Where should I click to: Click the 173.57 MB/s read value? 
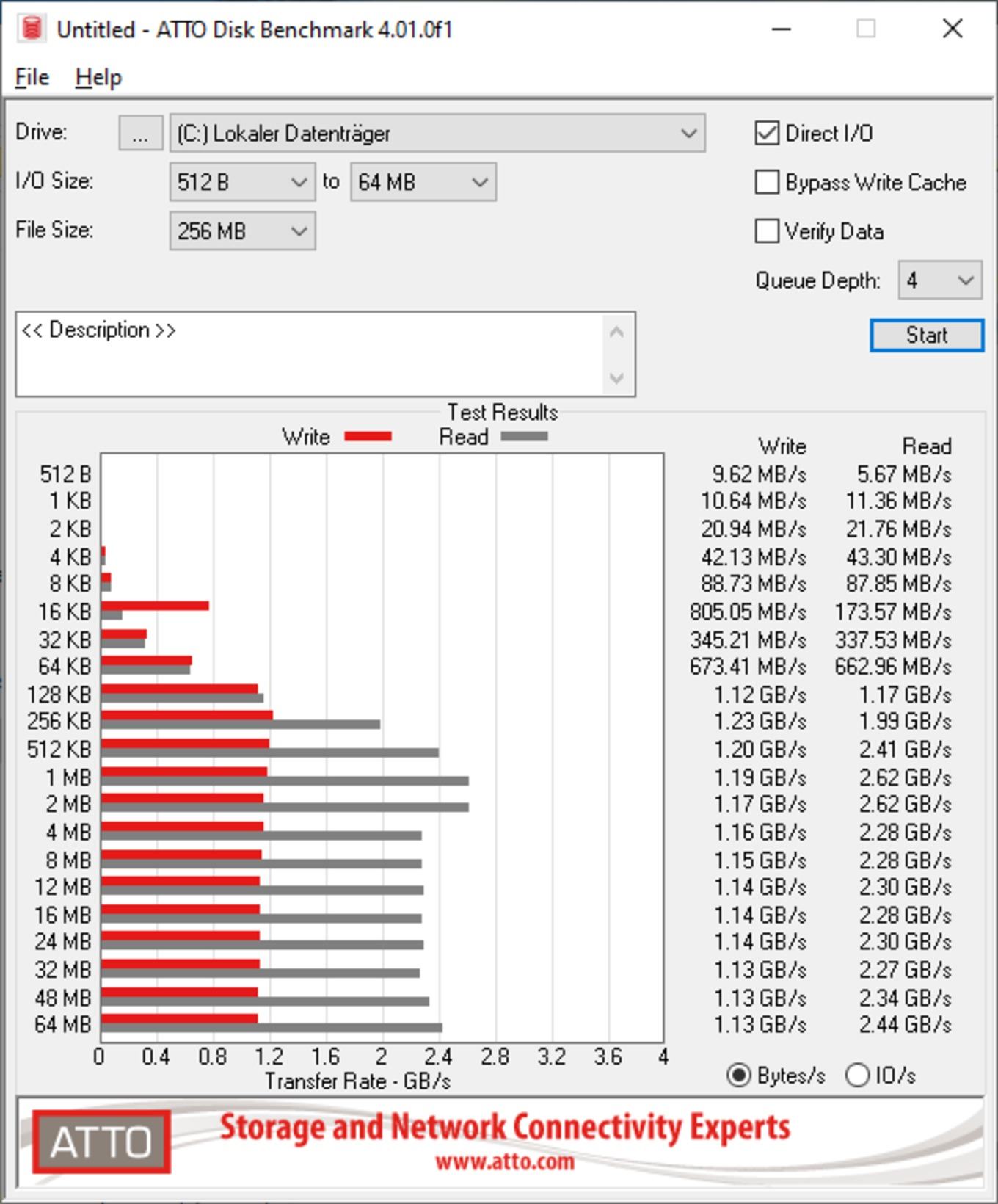[x=893, y=612]
